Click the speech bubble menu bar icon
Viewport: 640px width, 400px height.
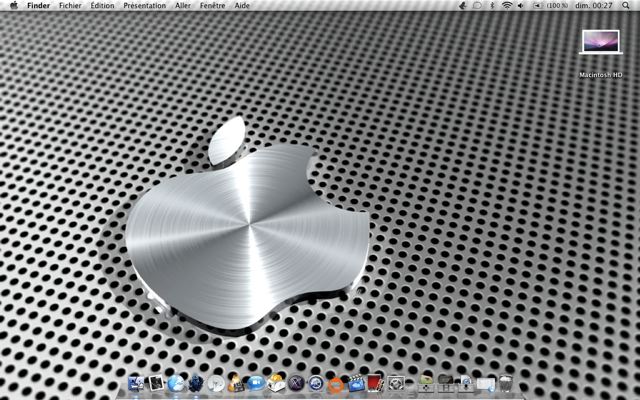pos(477,6)
